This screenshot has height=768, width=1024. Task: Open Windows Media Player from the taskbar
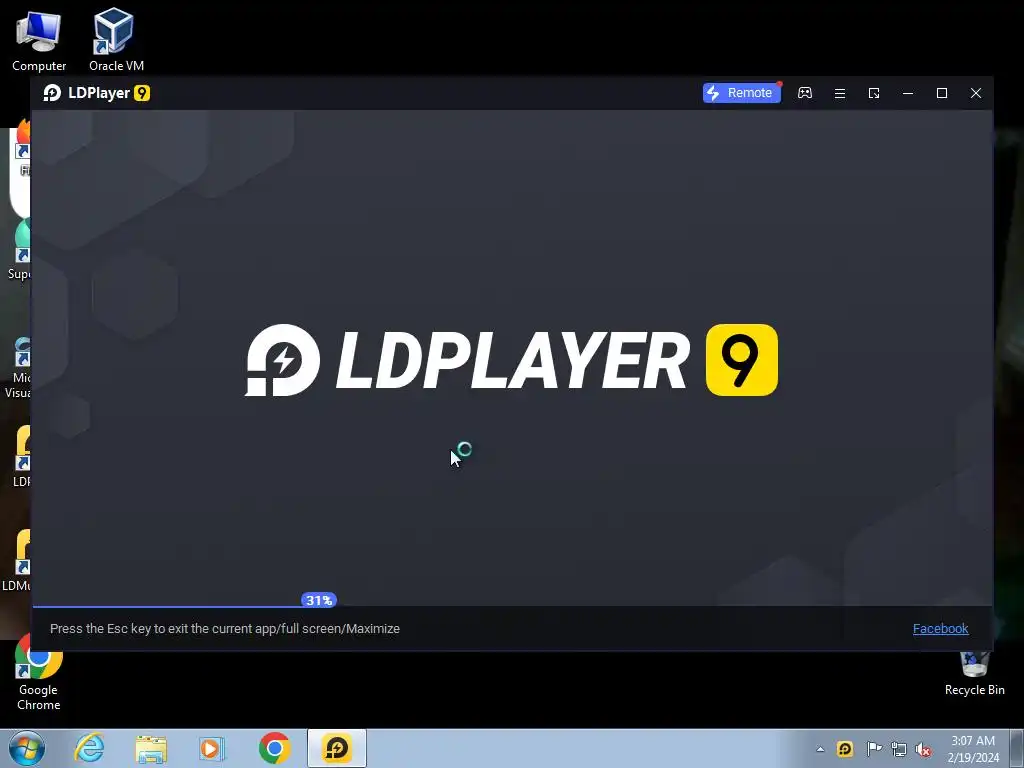tap(212, 748)
